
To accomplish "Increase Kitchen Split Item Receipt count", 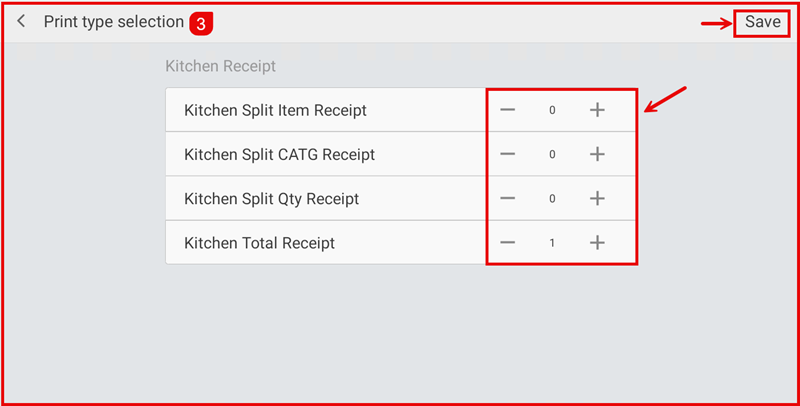I will (x=597, y=110).
